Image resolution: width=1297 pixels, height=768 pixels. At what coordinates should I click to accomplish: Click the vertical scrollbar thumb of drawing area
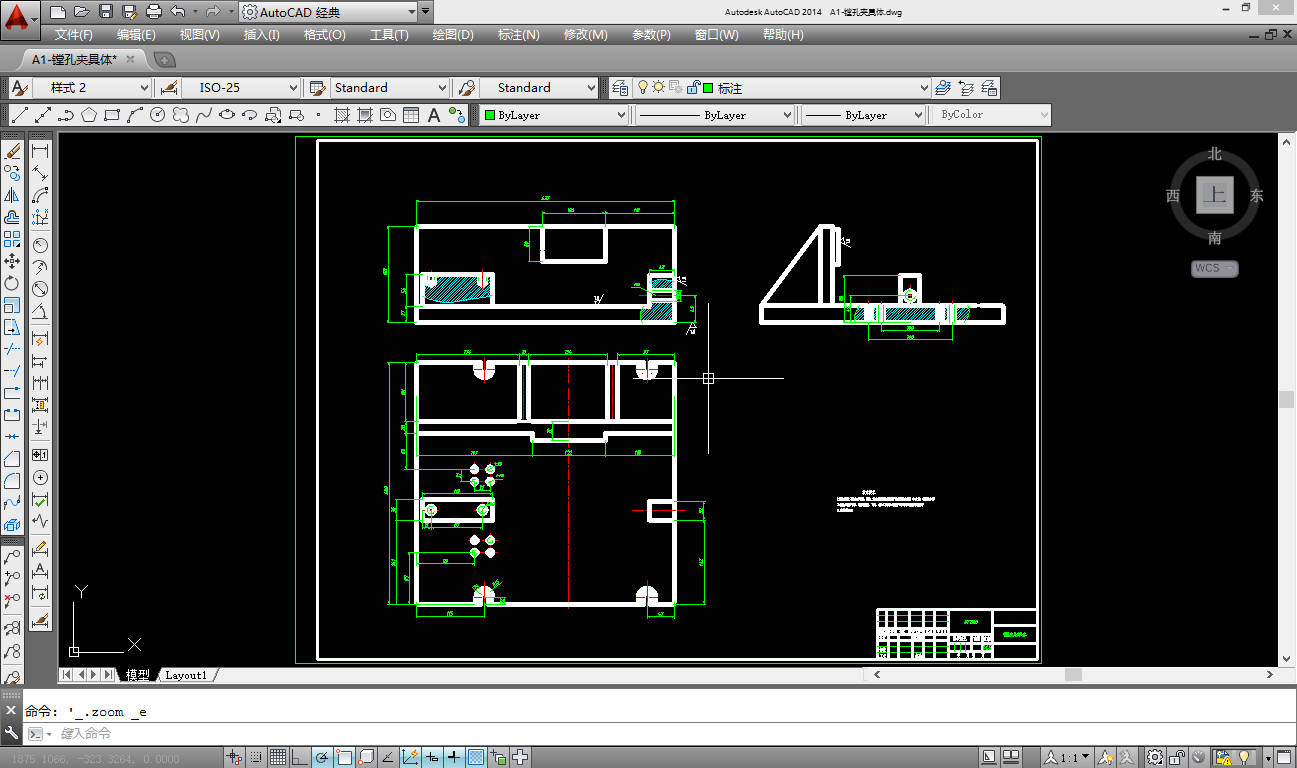(x=1286, y=399)
